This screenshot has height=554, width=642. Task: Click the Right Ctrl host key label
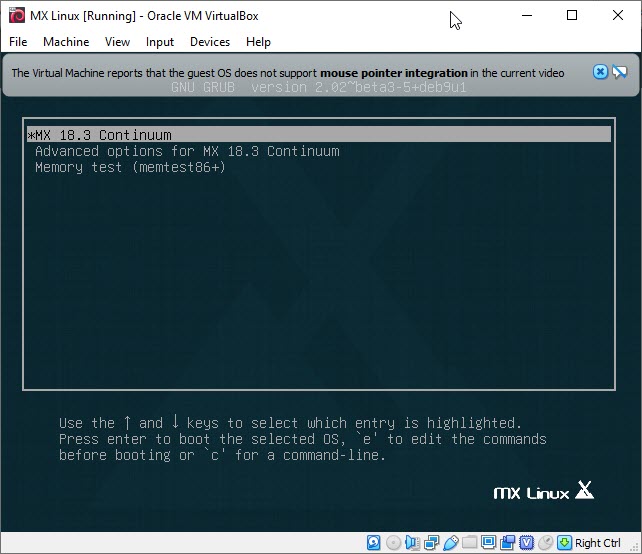598,543
